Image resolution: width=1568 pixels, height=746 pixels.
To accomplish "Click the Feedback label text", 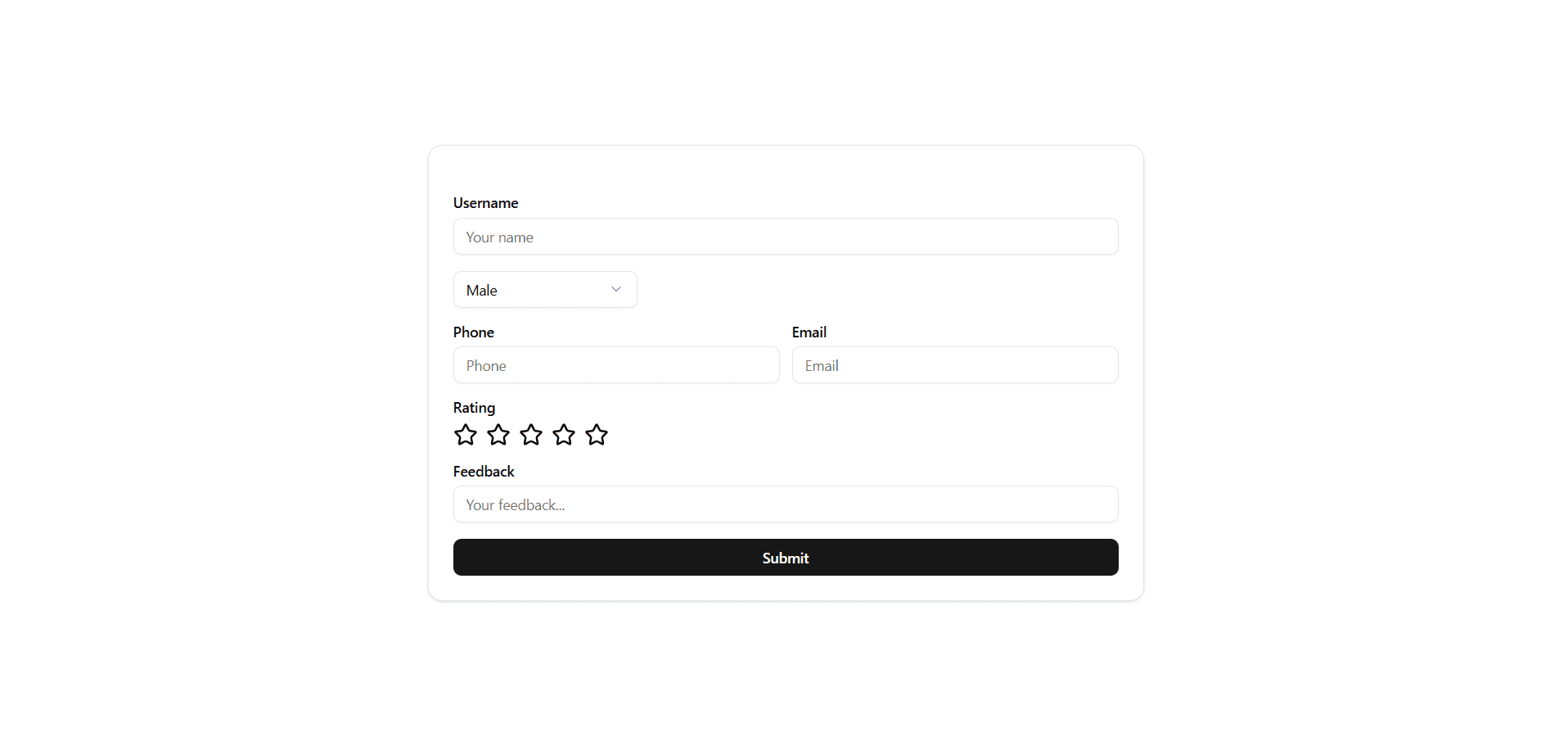I will coord(484,472).
